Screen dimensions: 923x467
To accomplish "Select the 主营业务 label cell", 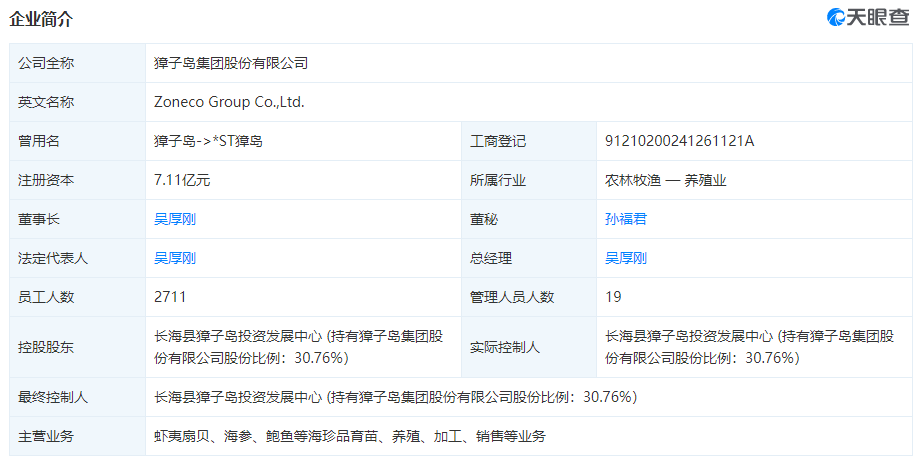I will (x=78, y=436).
